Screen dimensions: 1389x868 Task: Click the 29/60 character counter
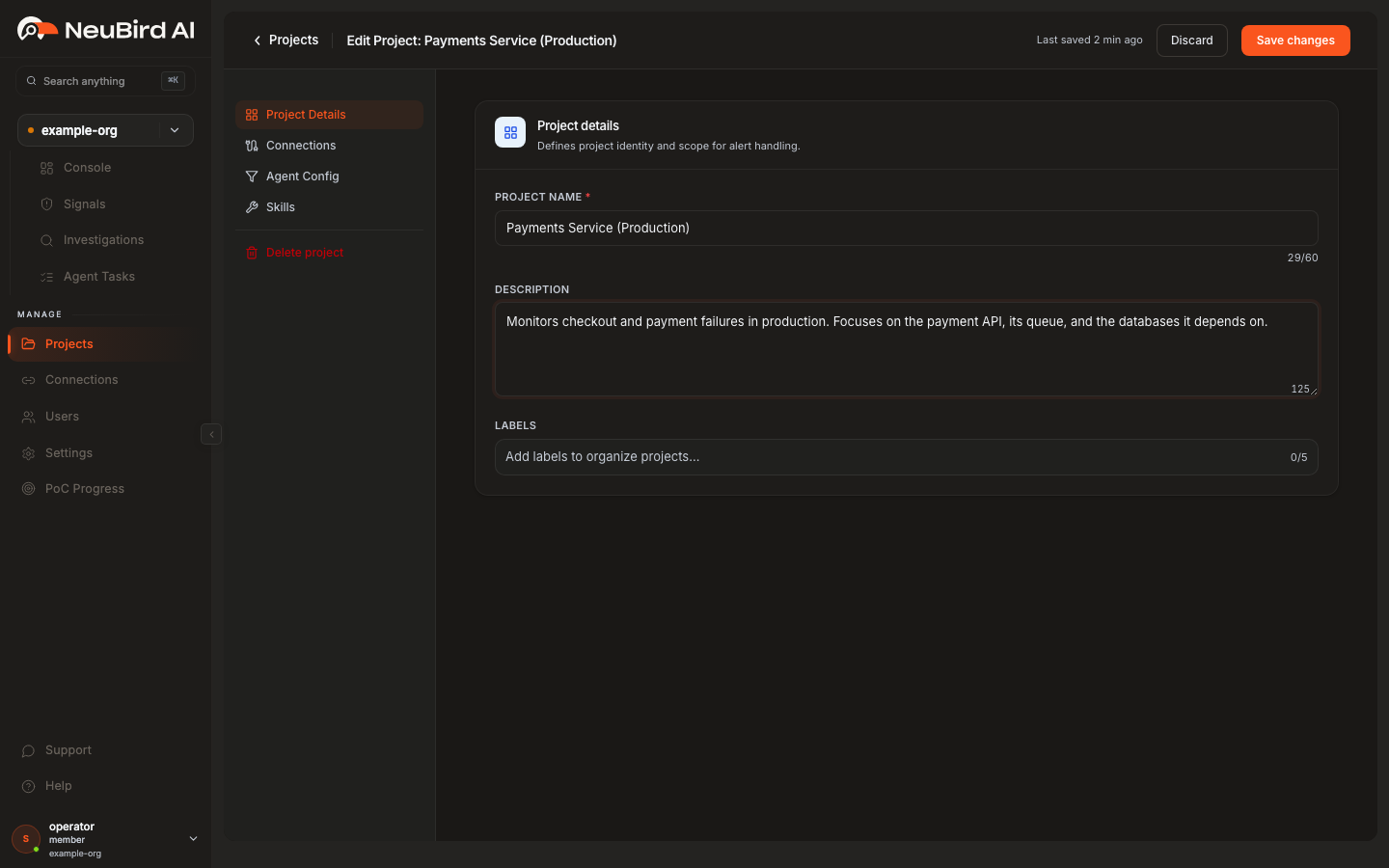click(1302, 258)
